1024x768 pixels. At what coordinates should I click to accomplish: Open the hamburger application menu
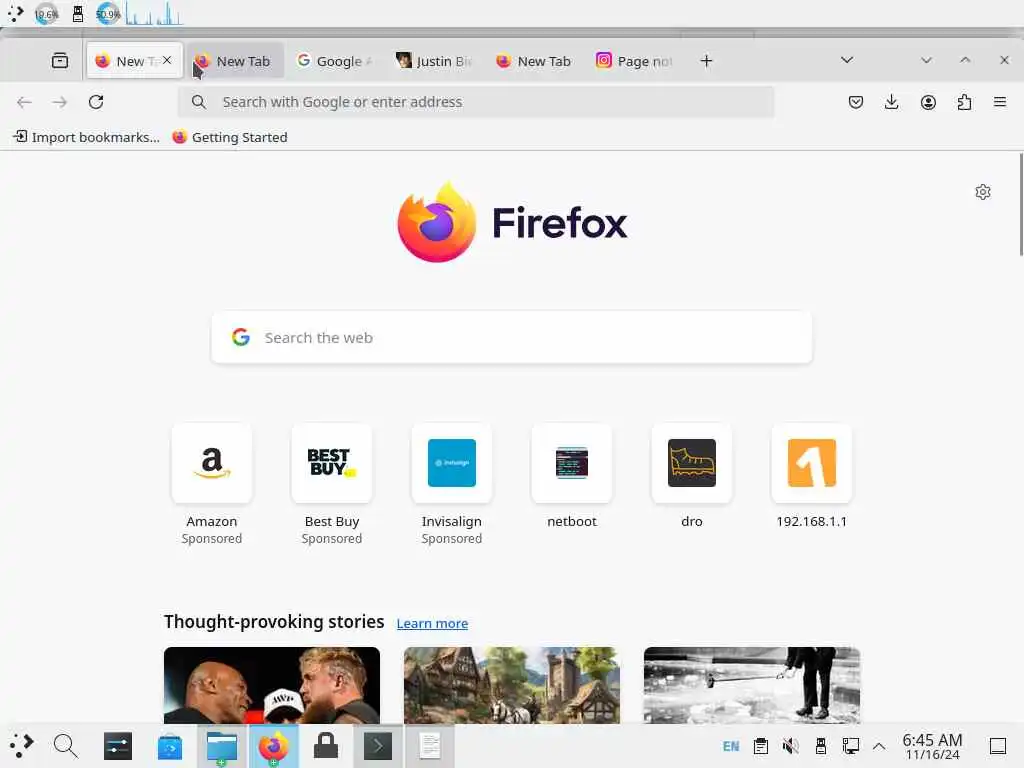[x=1000, y=102]
